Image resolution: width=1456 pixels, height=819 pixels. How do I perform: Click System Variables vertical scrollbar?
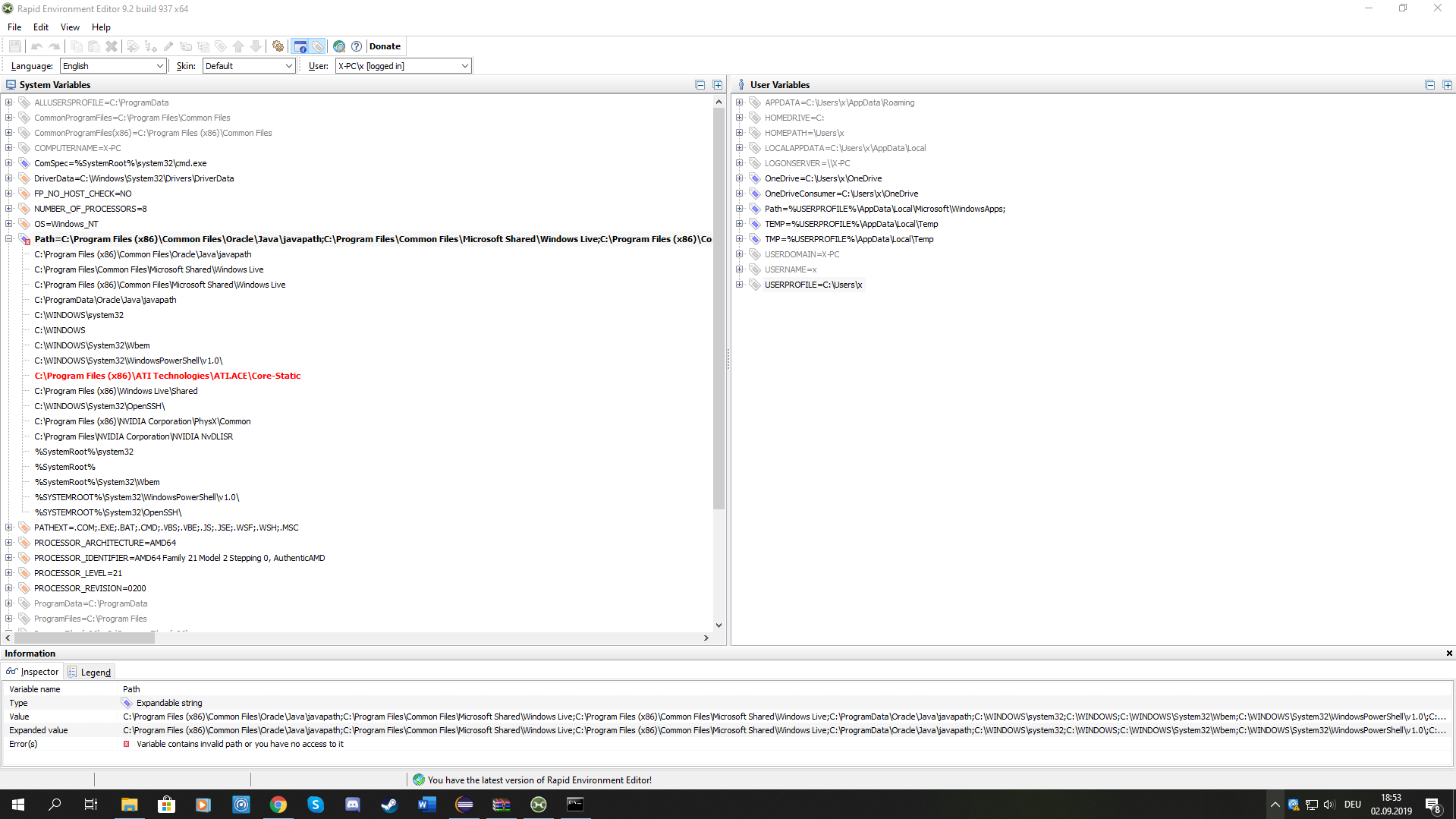[x=719, y=308]
